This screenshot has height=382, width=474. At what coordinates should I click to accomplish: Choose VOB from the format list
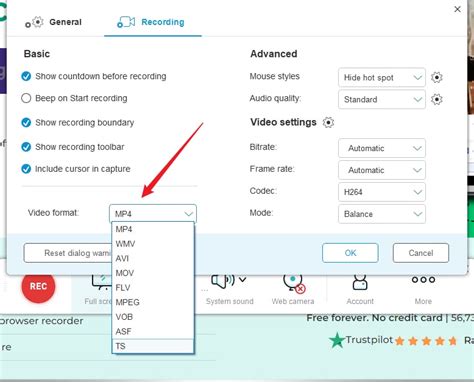(x=153, y=317)
